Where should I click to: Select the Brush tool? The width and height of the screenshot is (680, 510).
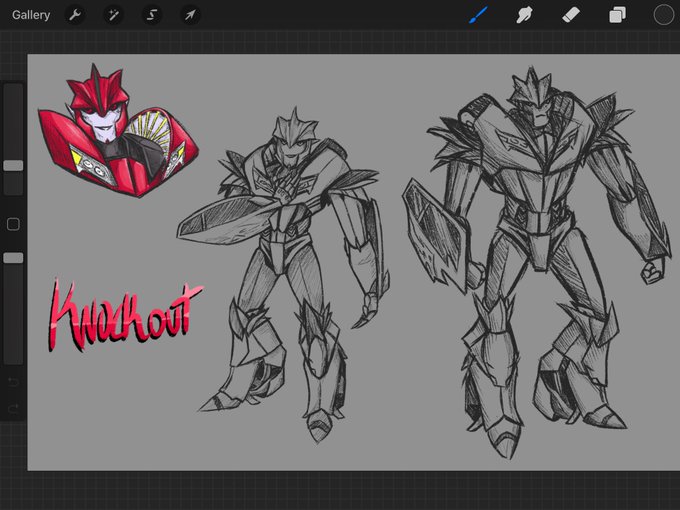tap(478, 15)
